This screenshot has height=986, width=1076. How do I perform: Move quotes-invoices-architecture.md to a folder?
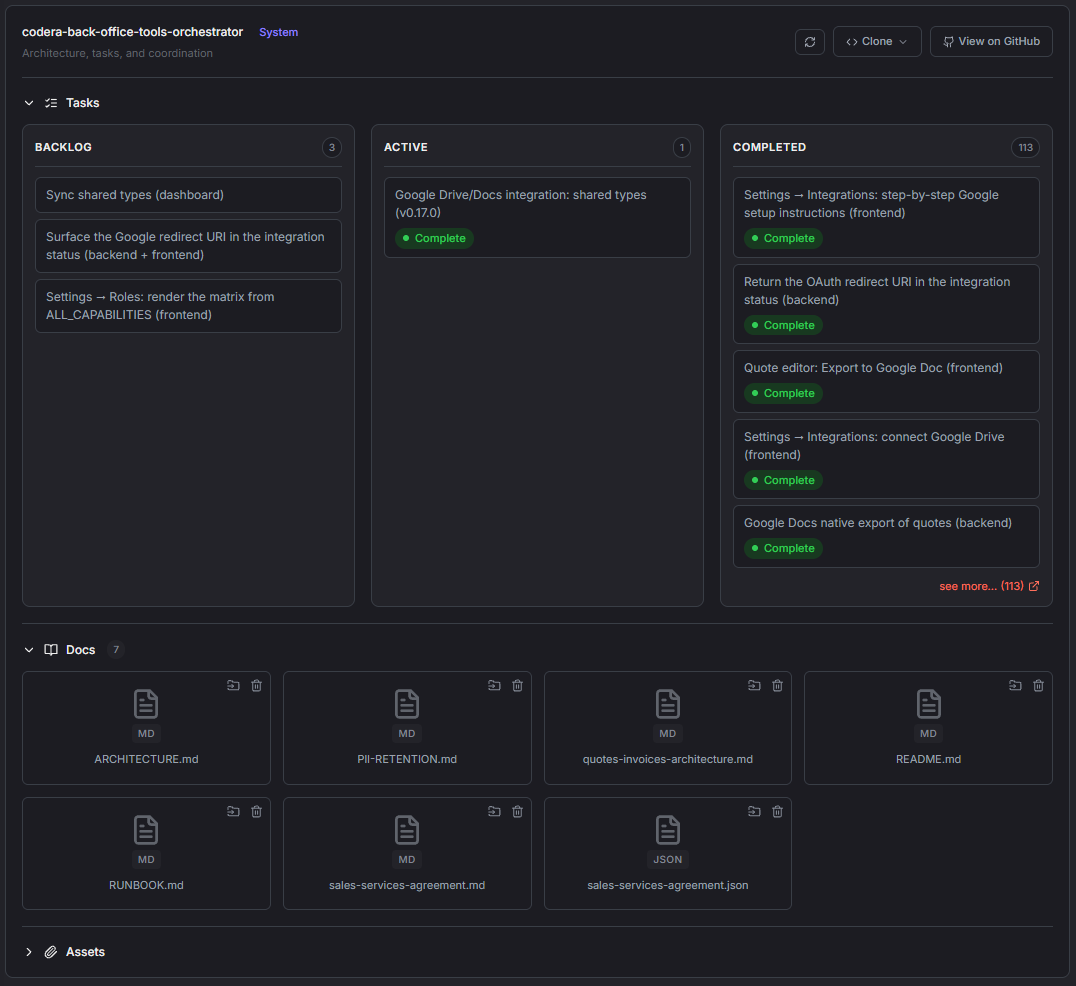coord(754,685)
